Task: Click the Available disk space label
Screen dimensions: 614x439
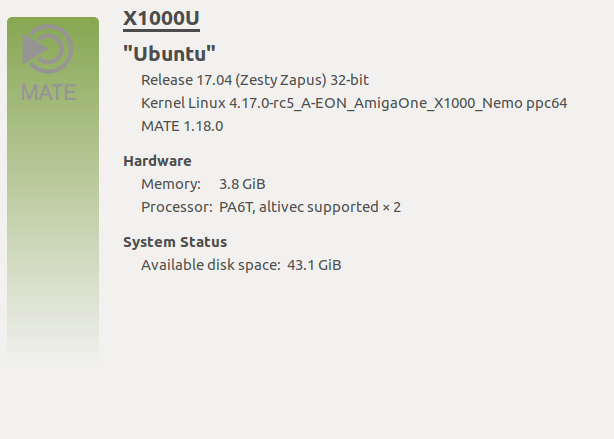Action: tap(210, 265)
